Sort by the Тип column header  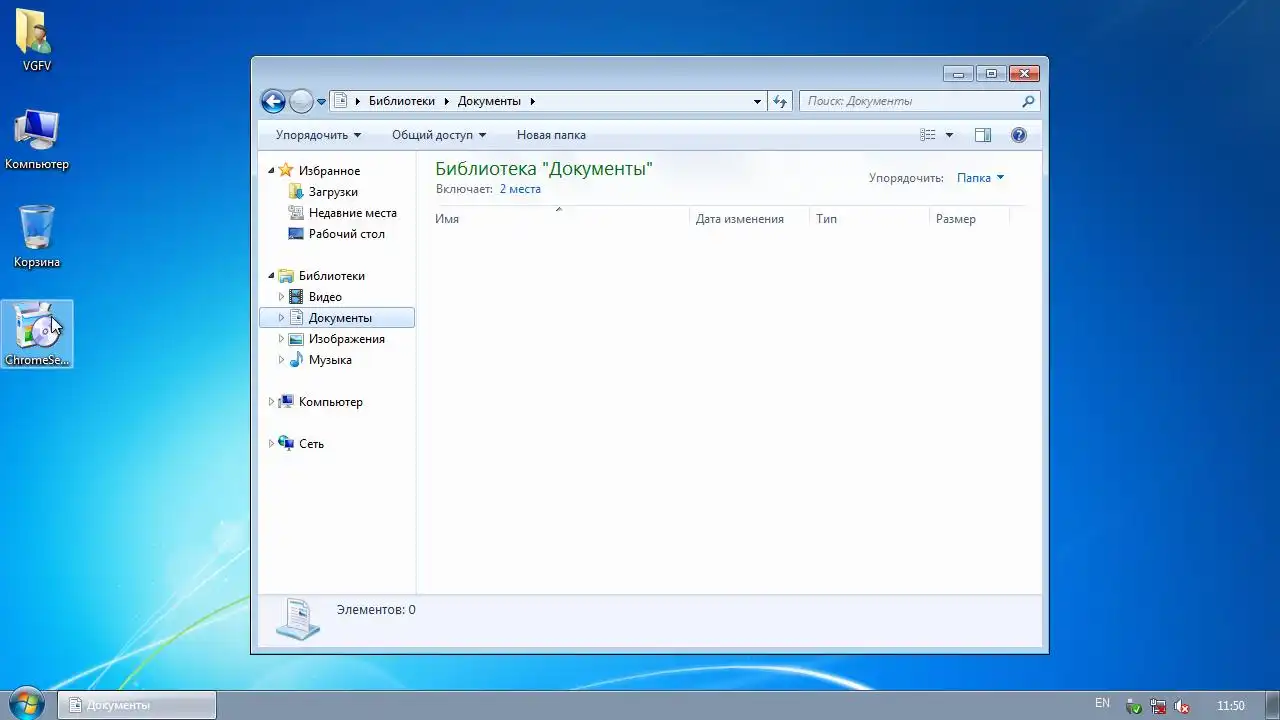coord(869,219)
